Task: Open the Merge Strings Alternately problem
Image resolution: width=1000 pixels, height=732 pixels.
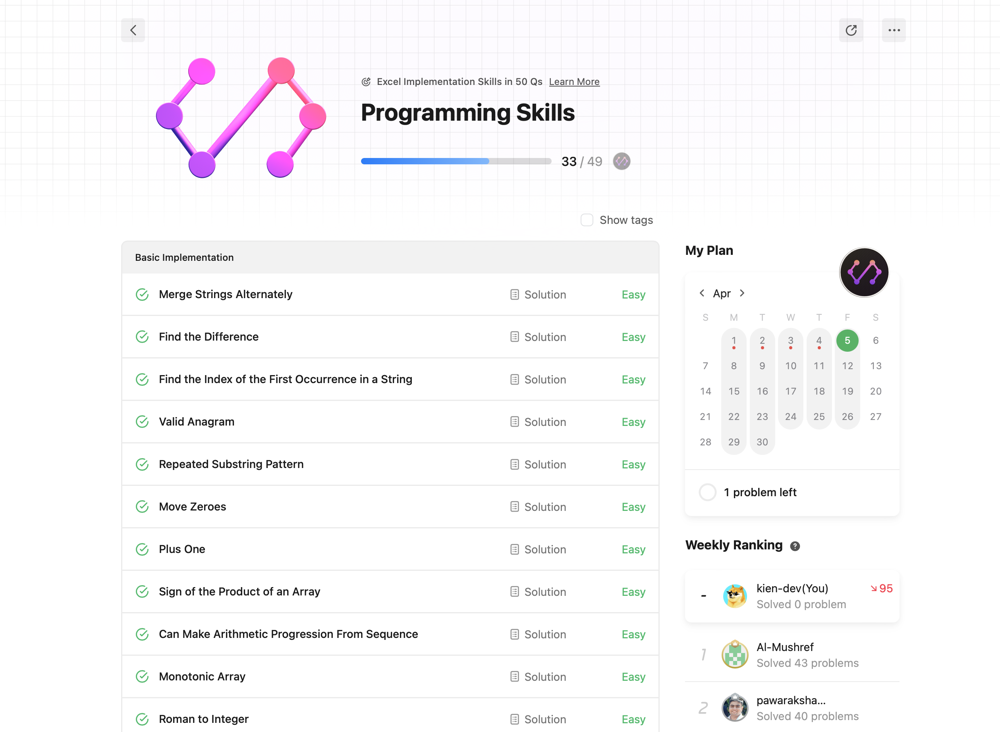Action: point(226,295)
